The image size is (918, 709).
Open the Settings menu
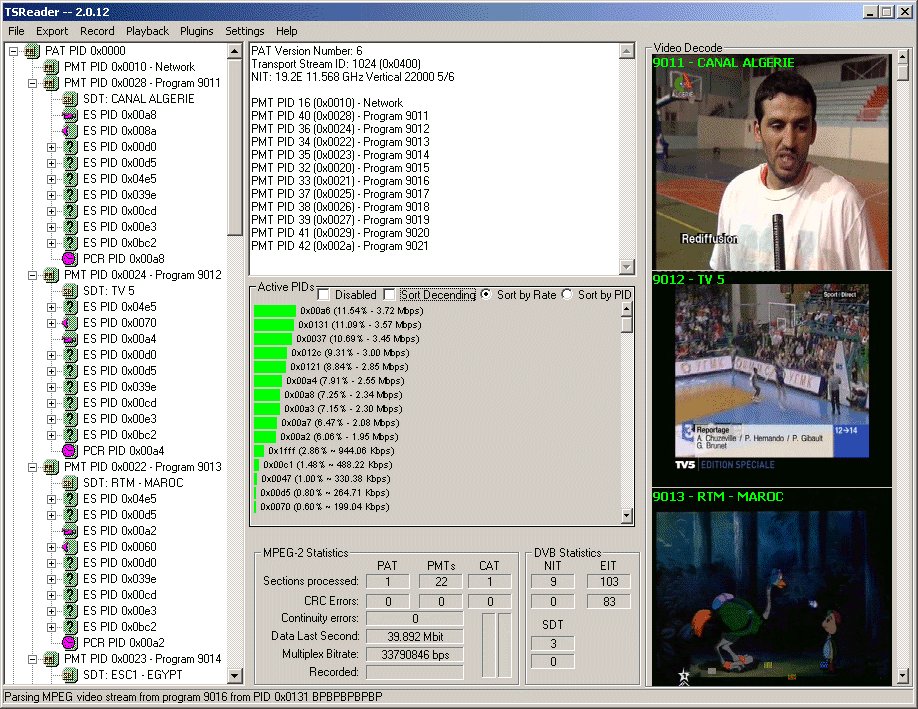245,31
